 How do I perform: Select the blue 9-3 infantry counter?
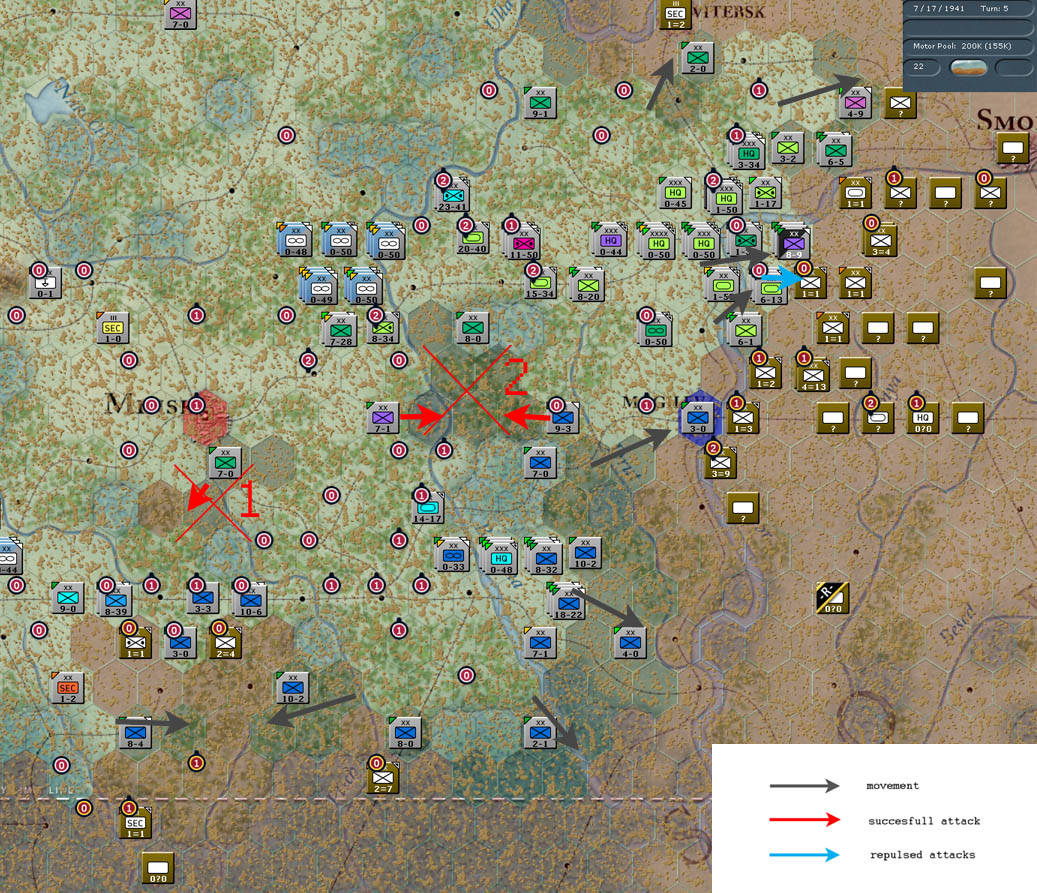562,418
